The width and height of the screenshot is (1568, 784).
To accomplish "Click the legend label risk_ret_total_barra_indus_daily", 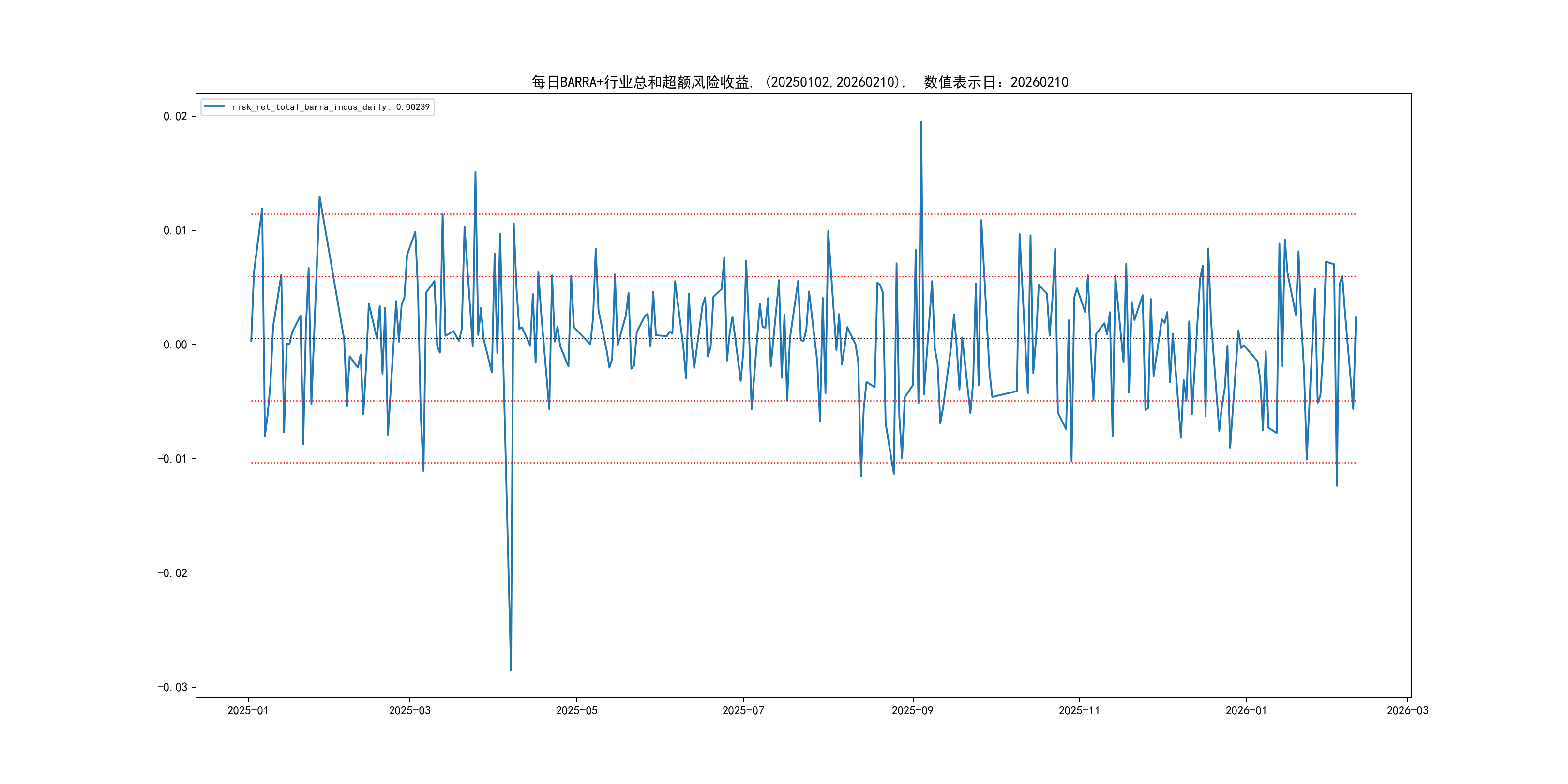I will (309, 107).
